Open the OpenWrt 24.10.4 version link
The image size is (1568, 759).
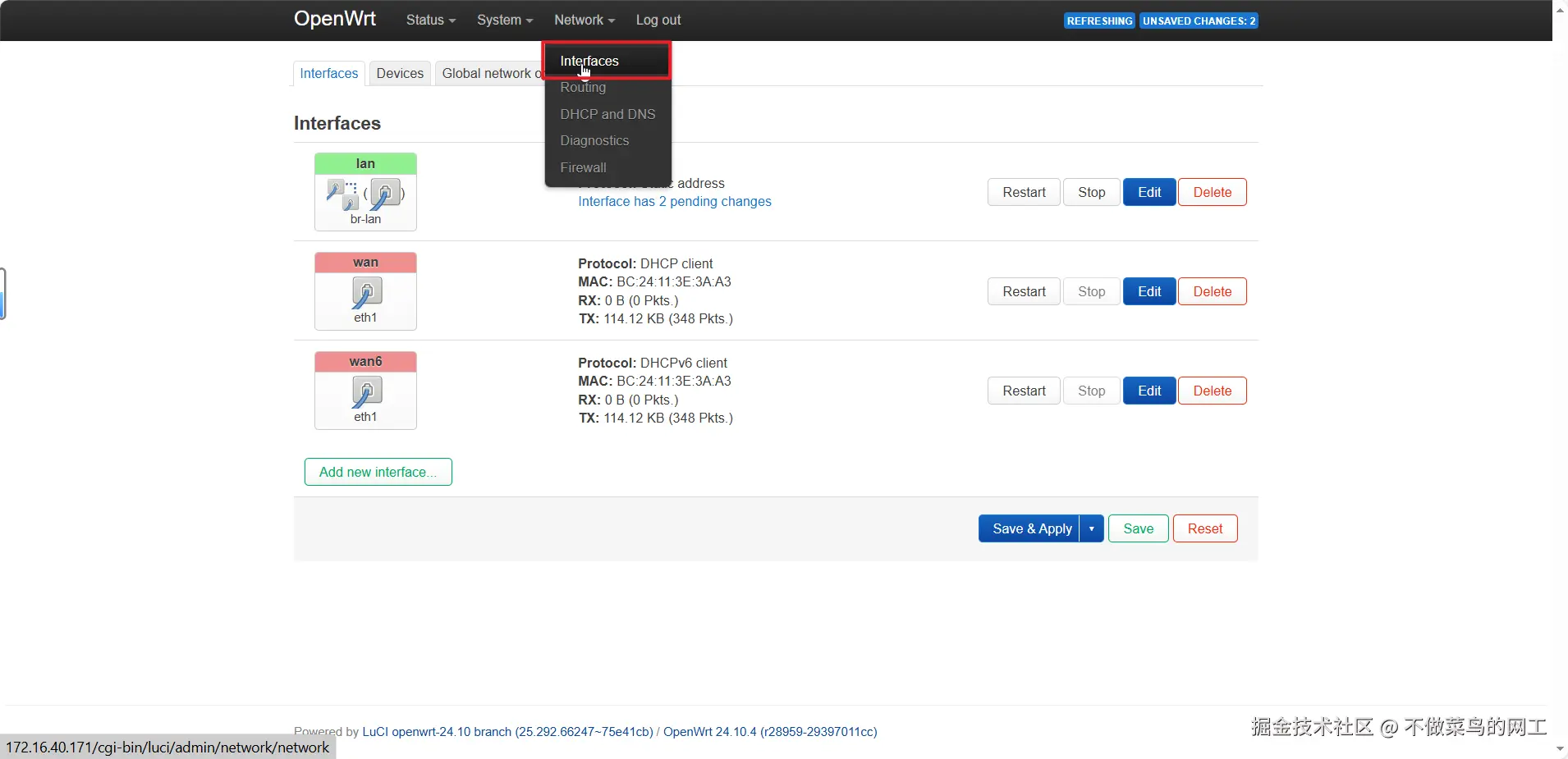(x=770, y=732)
